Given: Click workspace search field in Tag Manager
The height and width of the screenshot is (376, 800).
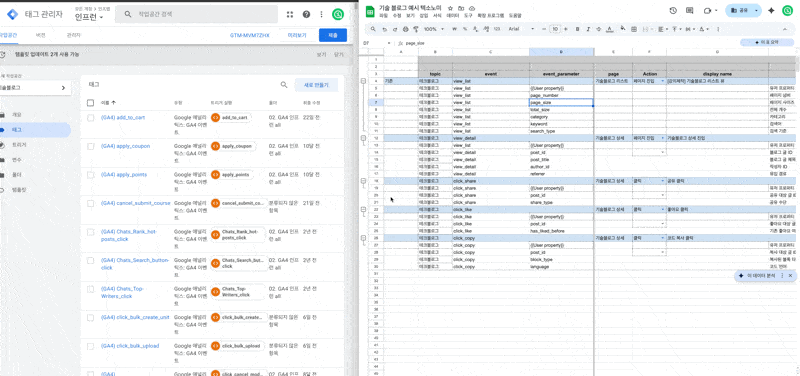Looking at the screenshot, I should coord(196,14).
